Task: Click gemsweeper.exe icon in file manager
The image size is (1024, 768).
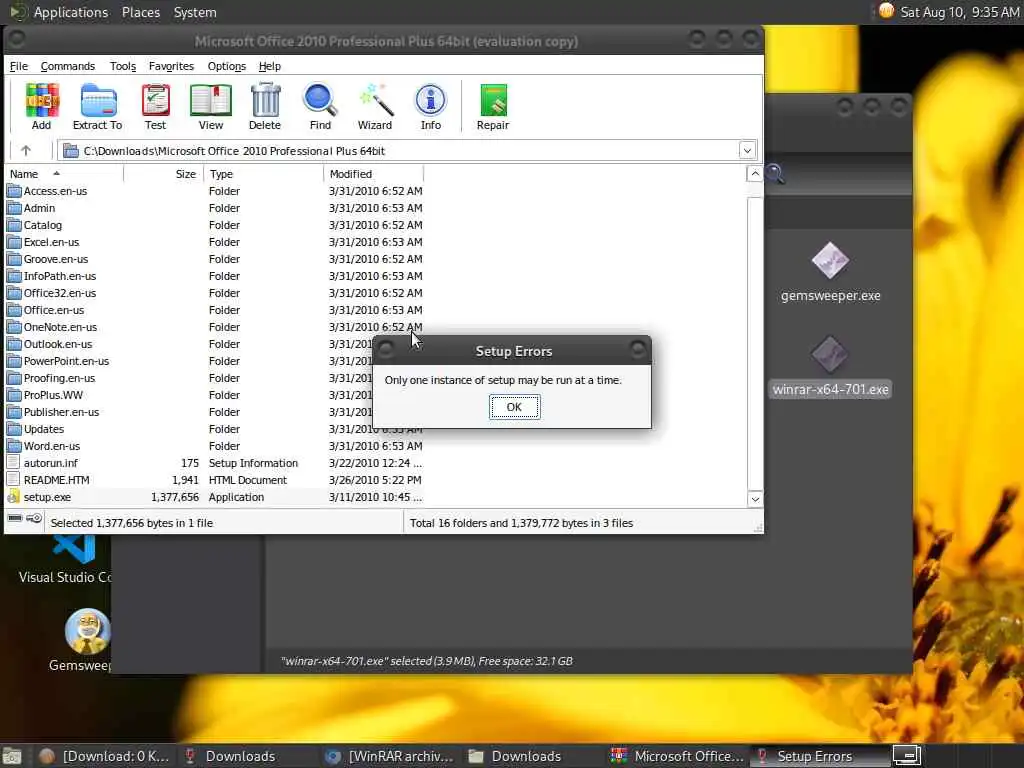Action: point(830,261)
